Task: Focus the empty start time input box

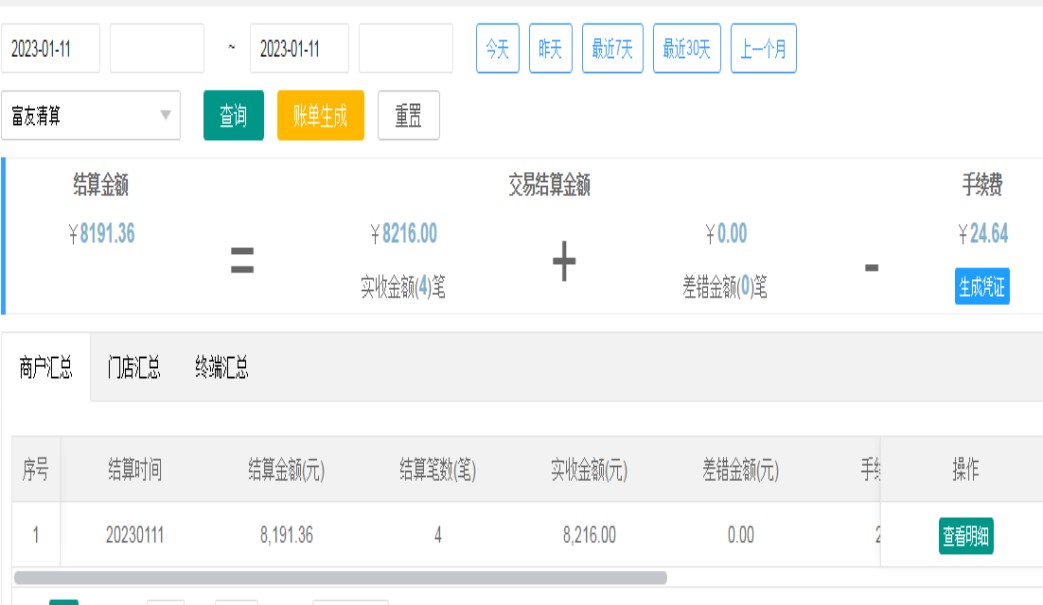Action: pos(156,49)
